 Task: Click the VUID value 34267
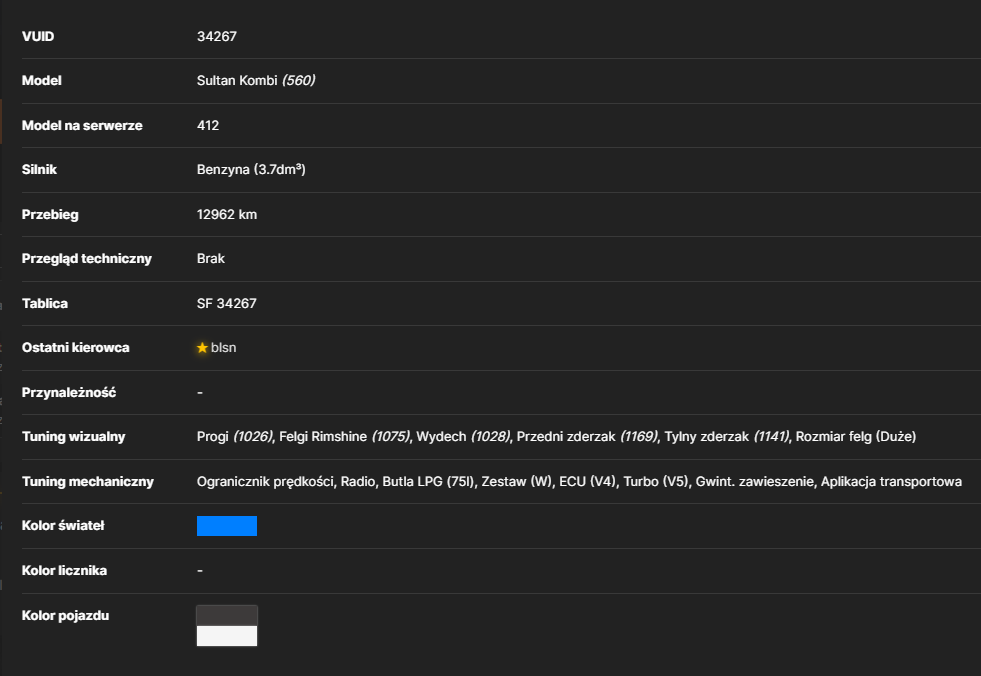click(216, 36)
